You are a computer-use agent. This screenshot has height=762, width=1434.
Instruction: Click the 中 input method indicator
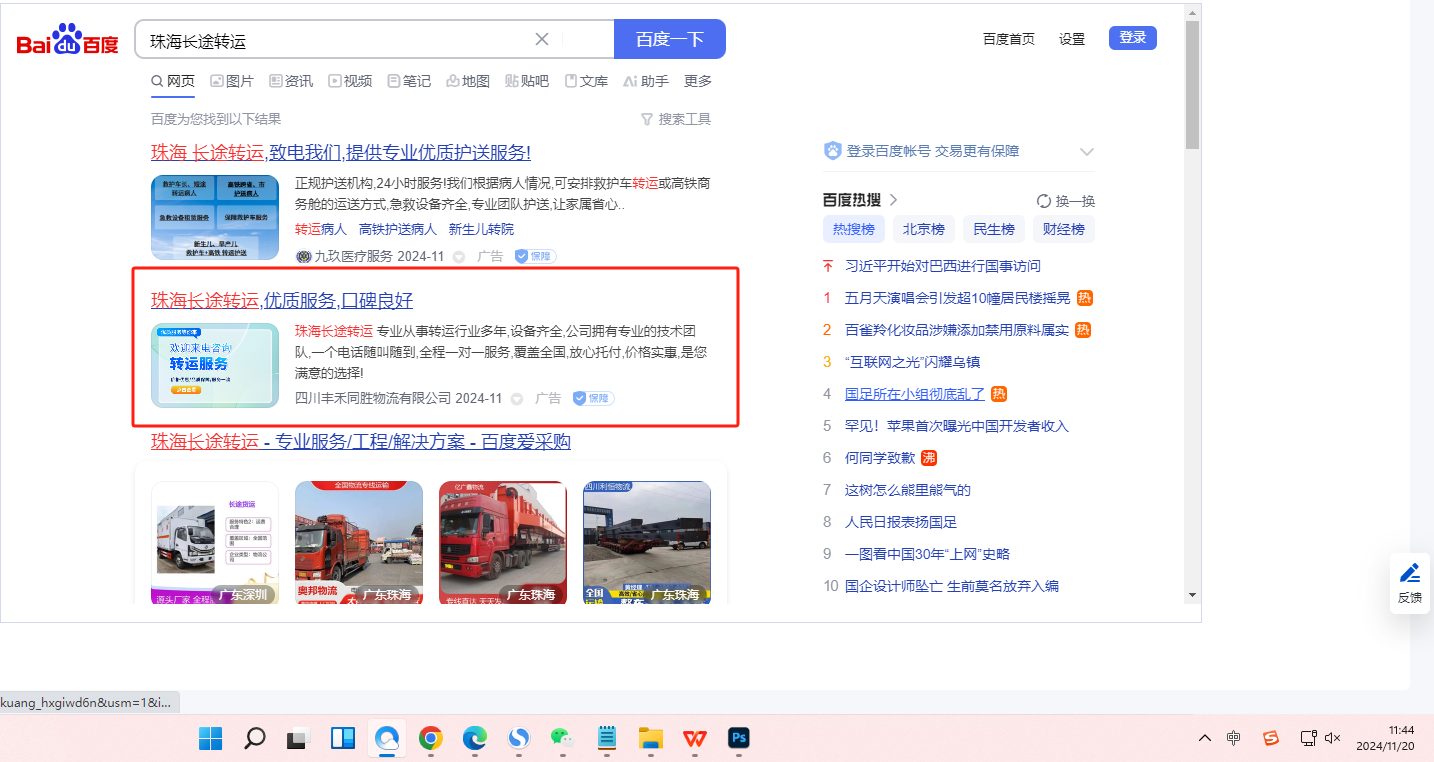tap(1234, 738)
